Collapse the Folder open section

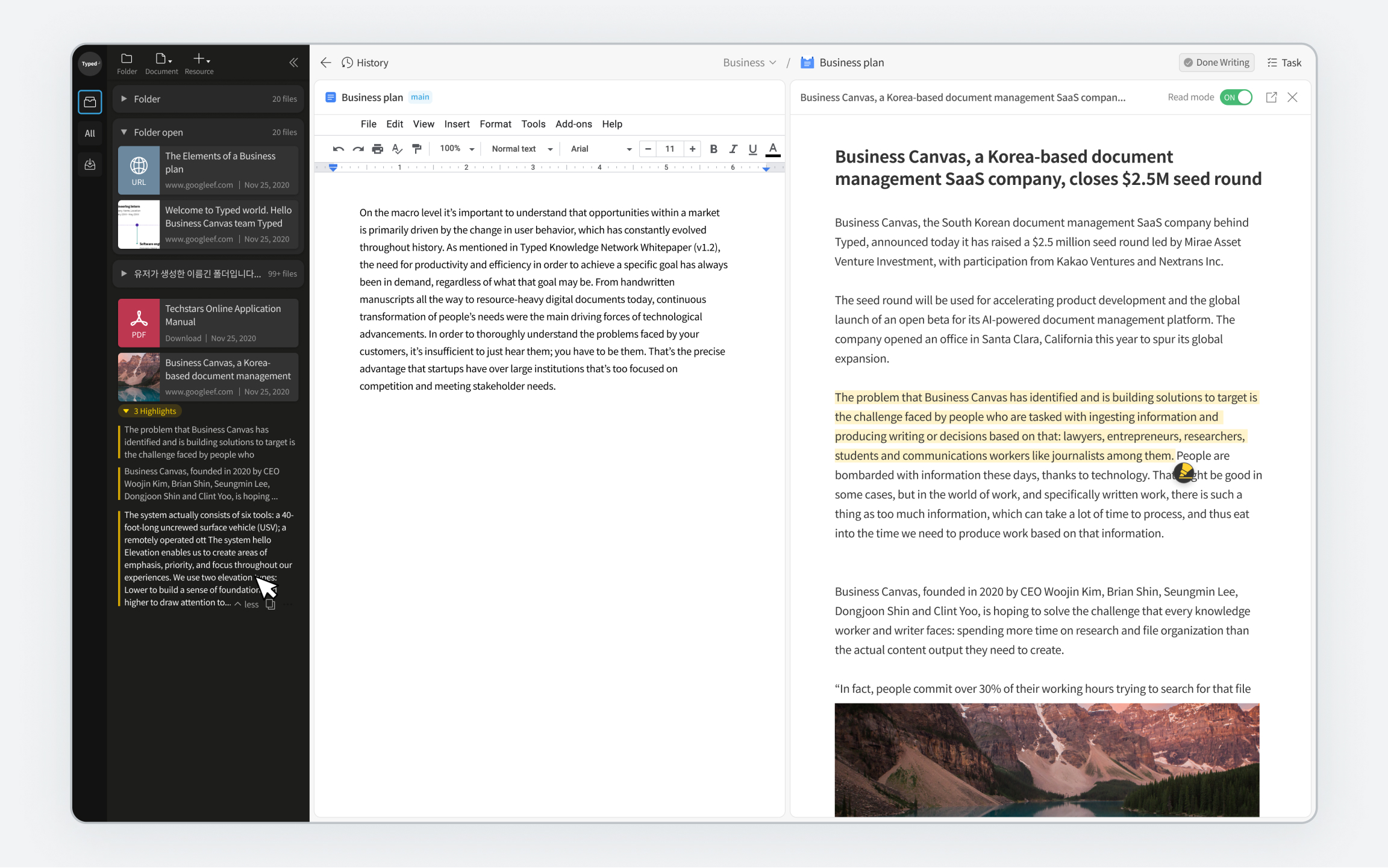pos(208,132)
